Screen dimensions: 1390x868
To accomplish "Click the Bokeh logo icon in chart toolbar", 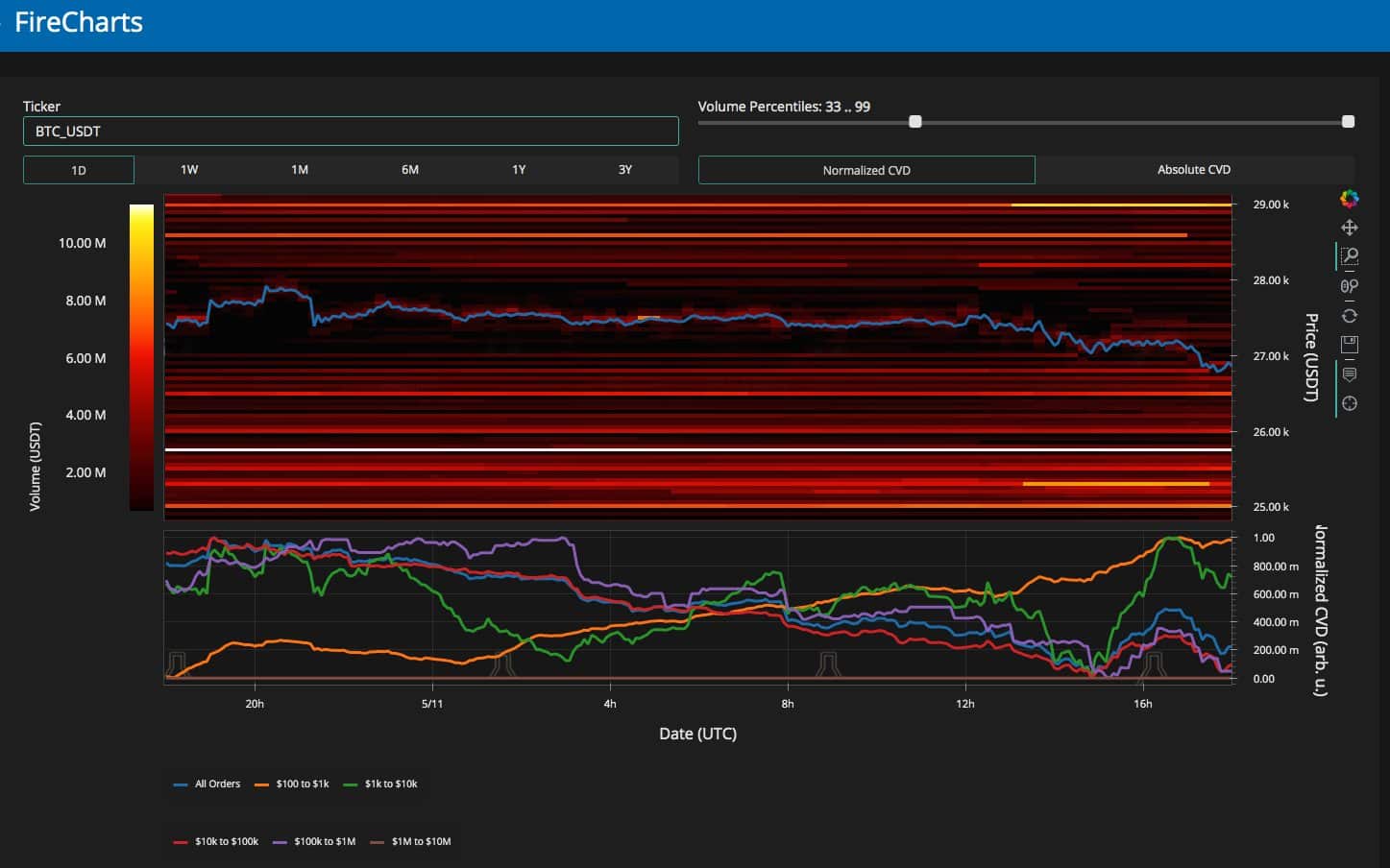I will [1350, 199].
